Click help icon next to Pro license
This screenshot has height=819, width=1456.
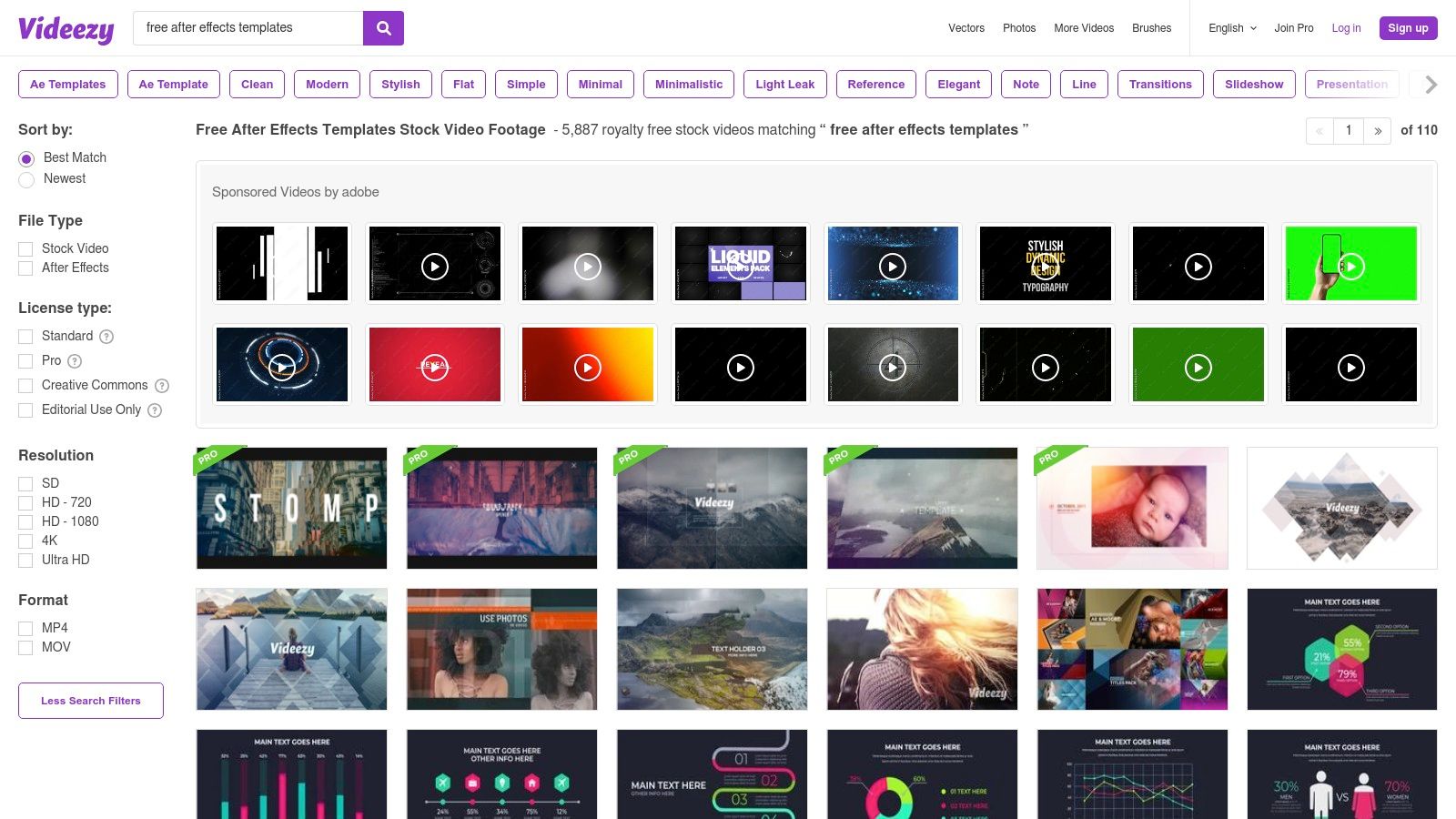[75, 361]
